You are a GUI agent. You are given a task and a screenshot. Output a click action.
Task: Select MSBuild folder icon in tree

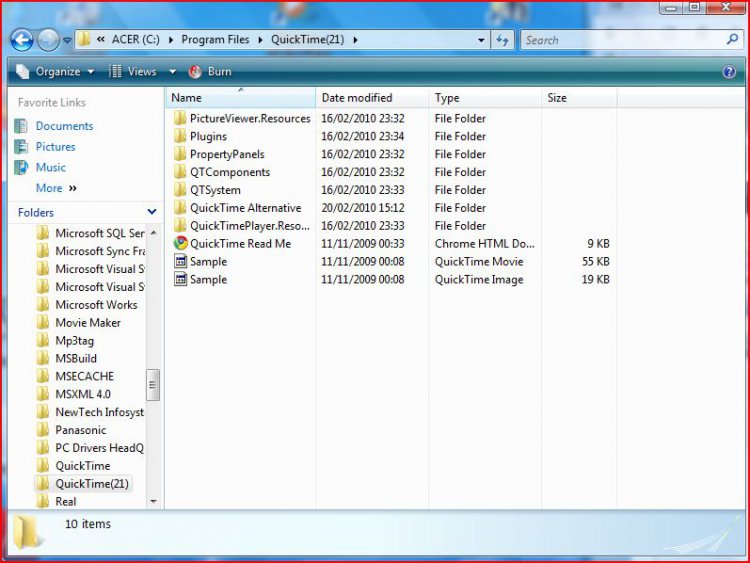point(43,359)
